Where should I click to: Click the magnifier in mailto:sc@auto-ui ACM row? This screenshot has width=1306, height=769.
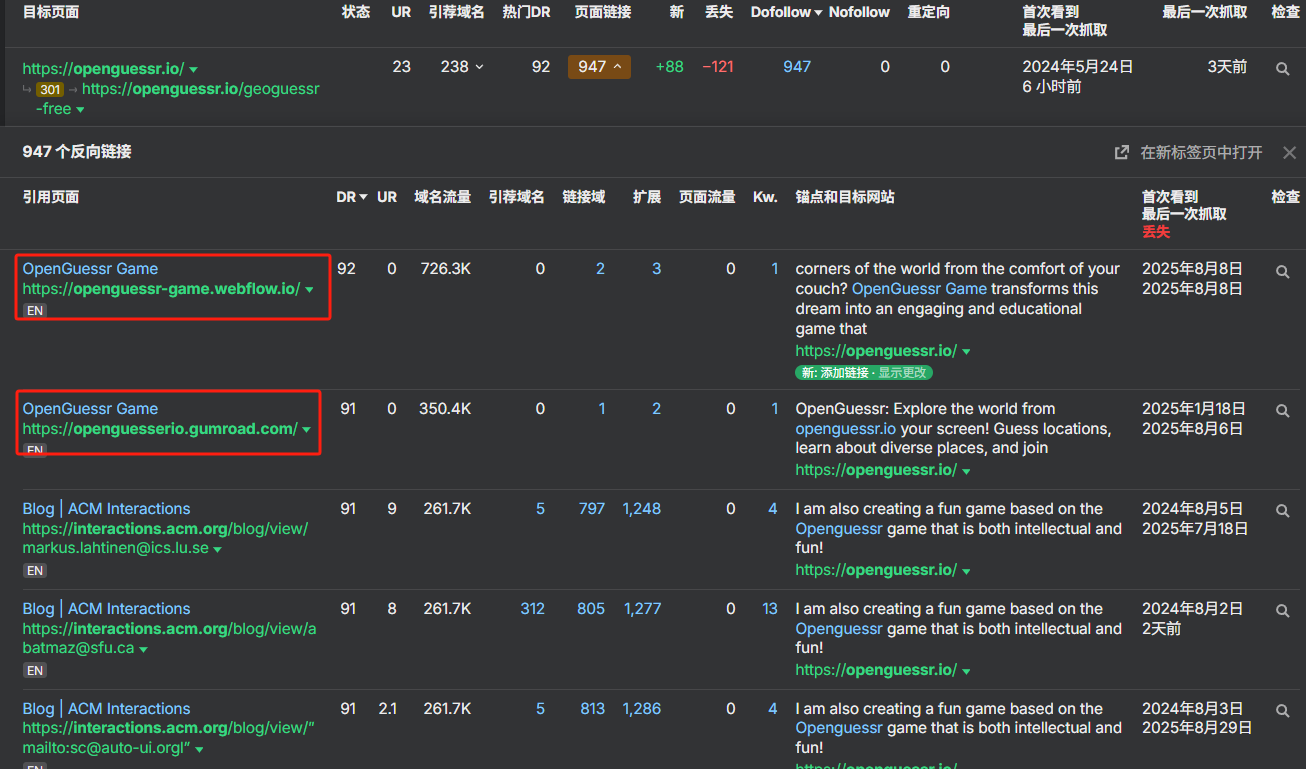(x=1282, y=711)
